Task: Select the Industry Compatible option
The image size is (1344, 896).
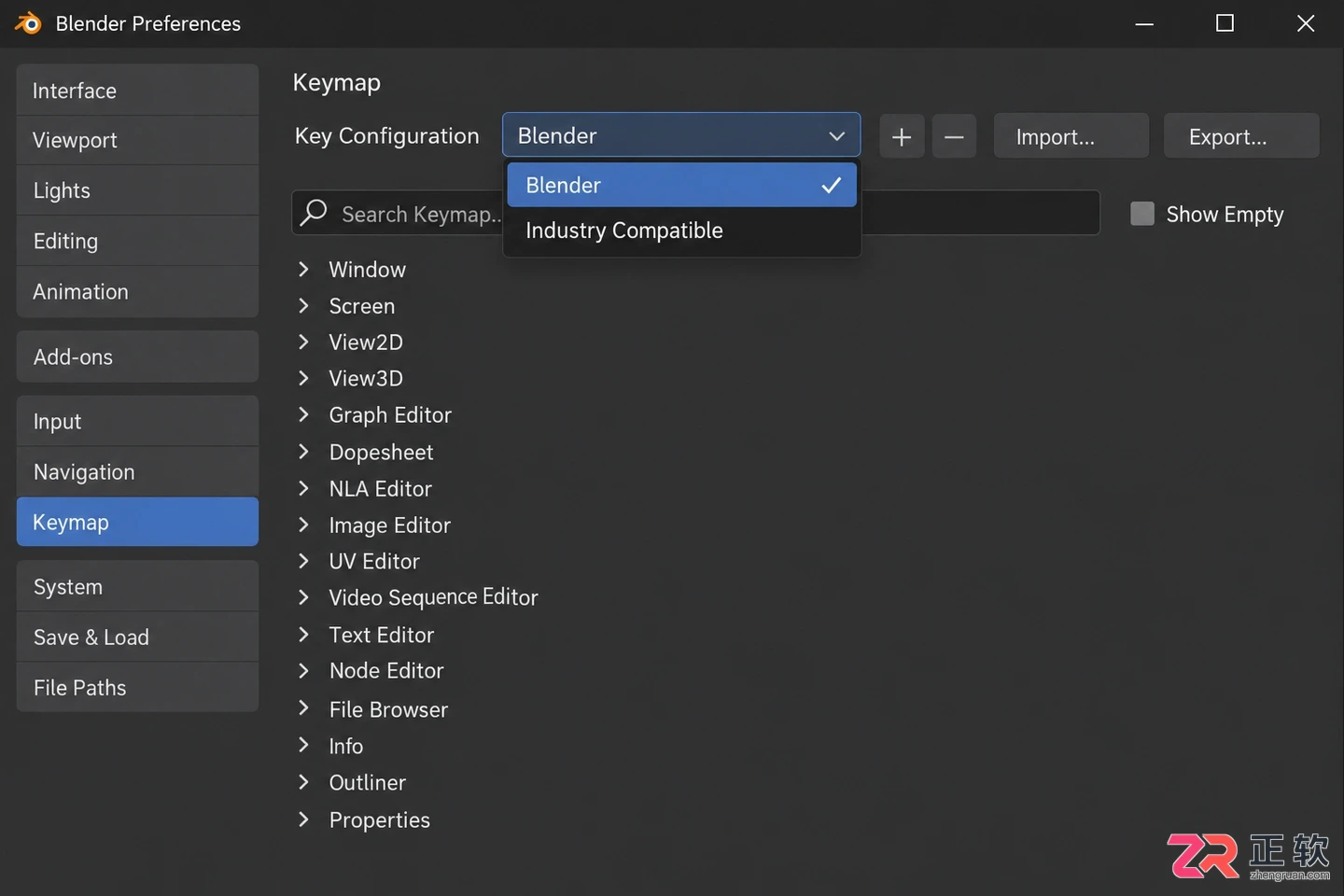Action: coord(681,231)
